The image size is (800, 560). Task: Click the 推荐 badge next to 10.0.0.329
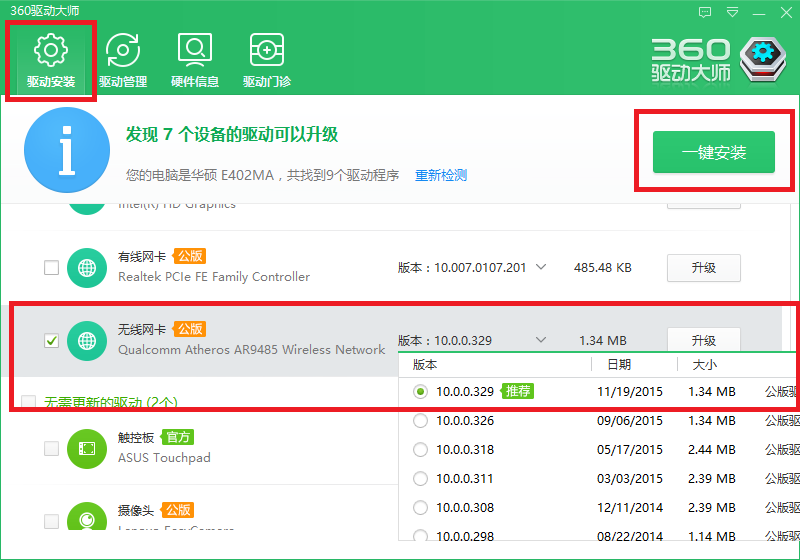point(518,391)
